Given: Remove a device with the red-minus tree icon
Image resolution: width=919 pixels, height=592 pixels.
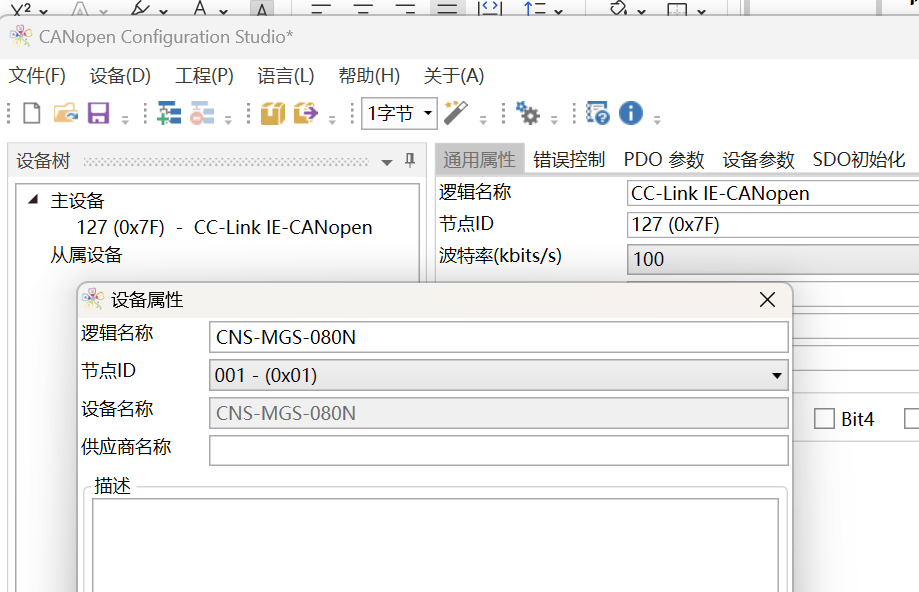Looking at the screenshot, I should 202,113.
